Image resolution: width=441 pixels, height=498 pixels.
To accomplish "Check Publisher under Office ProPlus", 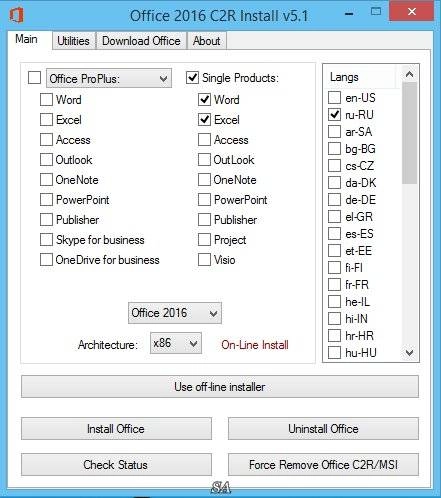I will click(46, 220).
